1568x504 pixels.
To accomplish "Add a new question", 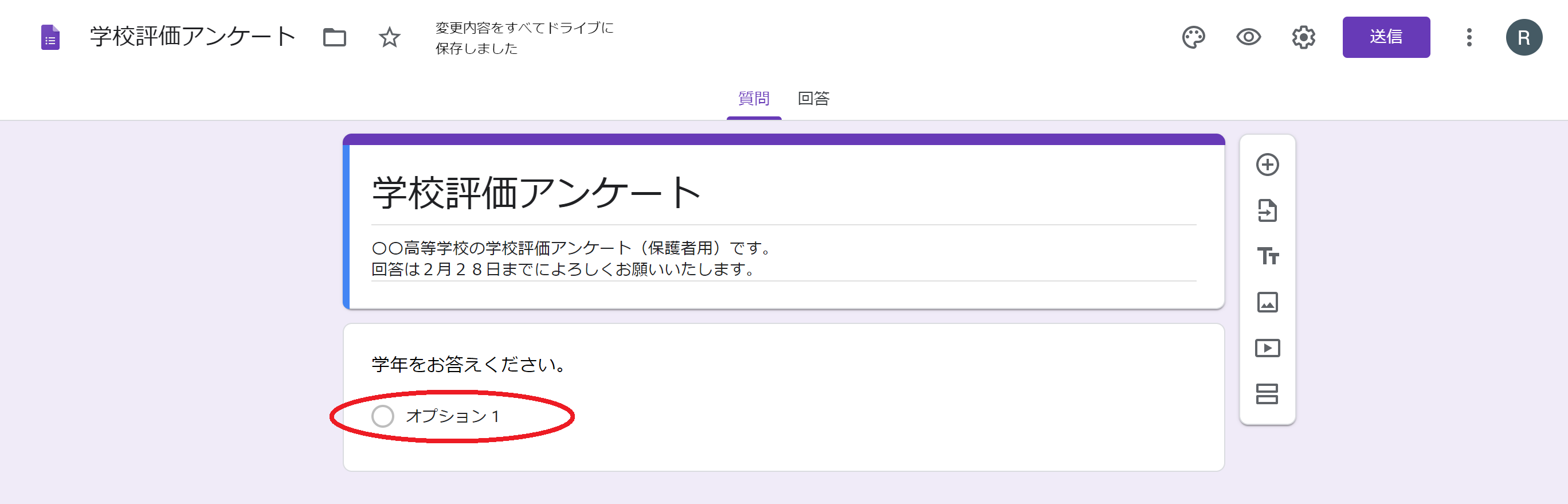I will (x=1267, y=165).
